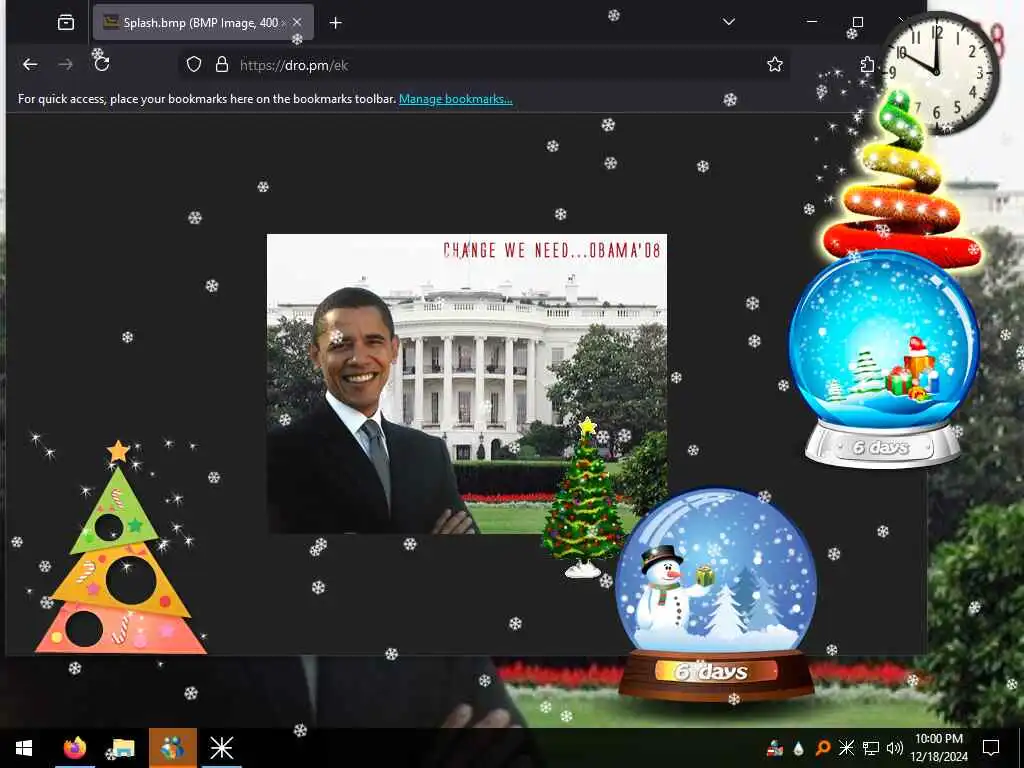The width and height of the screenshot is (1024, 768).
Task: Open network settings from the tray
Action: click(x=871, y=748)
